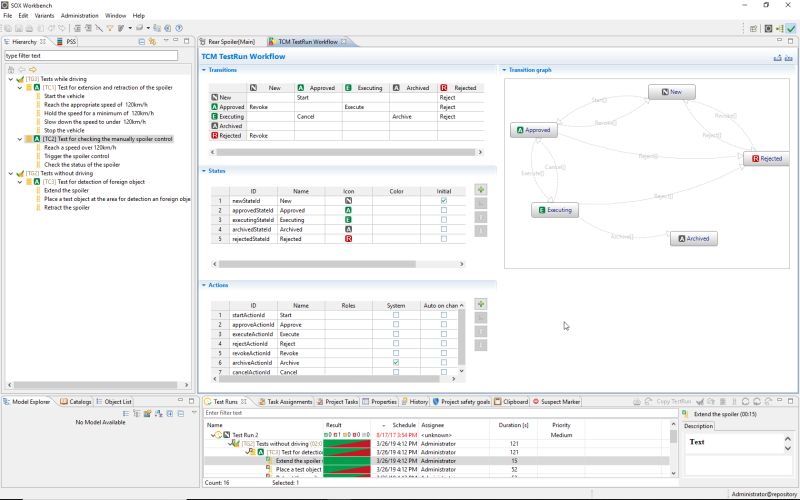Image resolution: width=800 pixels, height=500 pixels.
Task: Click the Copy TestRun button
Action: [673, 402]
